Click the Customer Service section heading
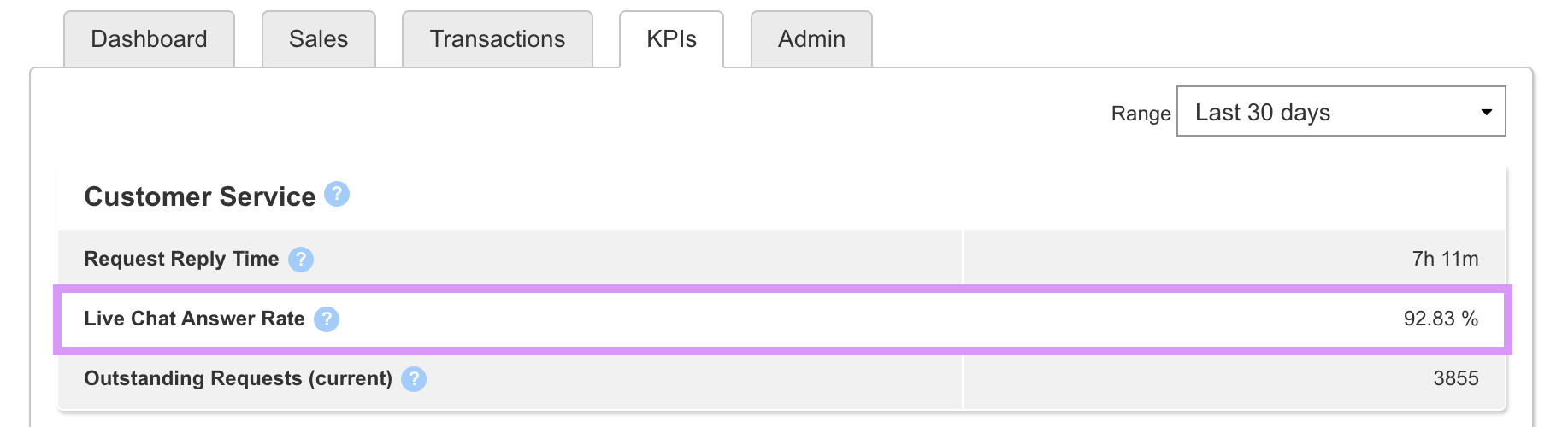This screenshot has height=427, width=1568. tap(200, 196)
